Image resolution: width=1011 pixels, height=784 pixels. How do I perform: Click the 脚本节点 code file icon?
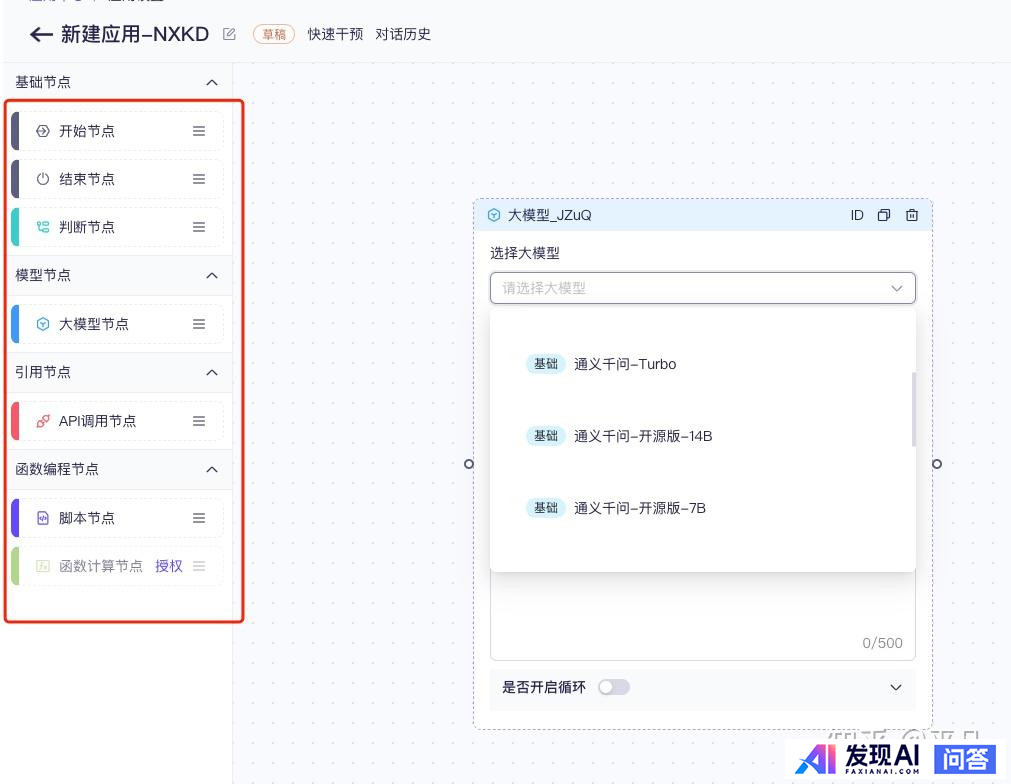click(x=43, y=518)
